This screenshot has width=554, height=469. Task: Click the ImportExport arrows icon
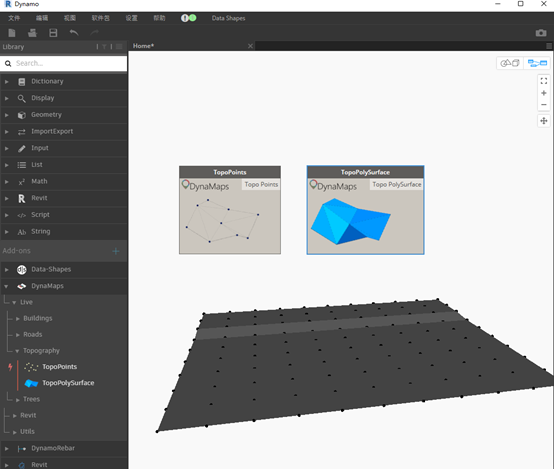(22, 131)
